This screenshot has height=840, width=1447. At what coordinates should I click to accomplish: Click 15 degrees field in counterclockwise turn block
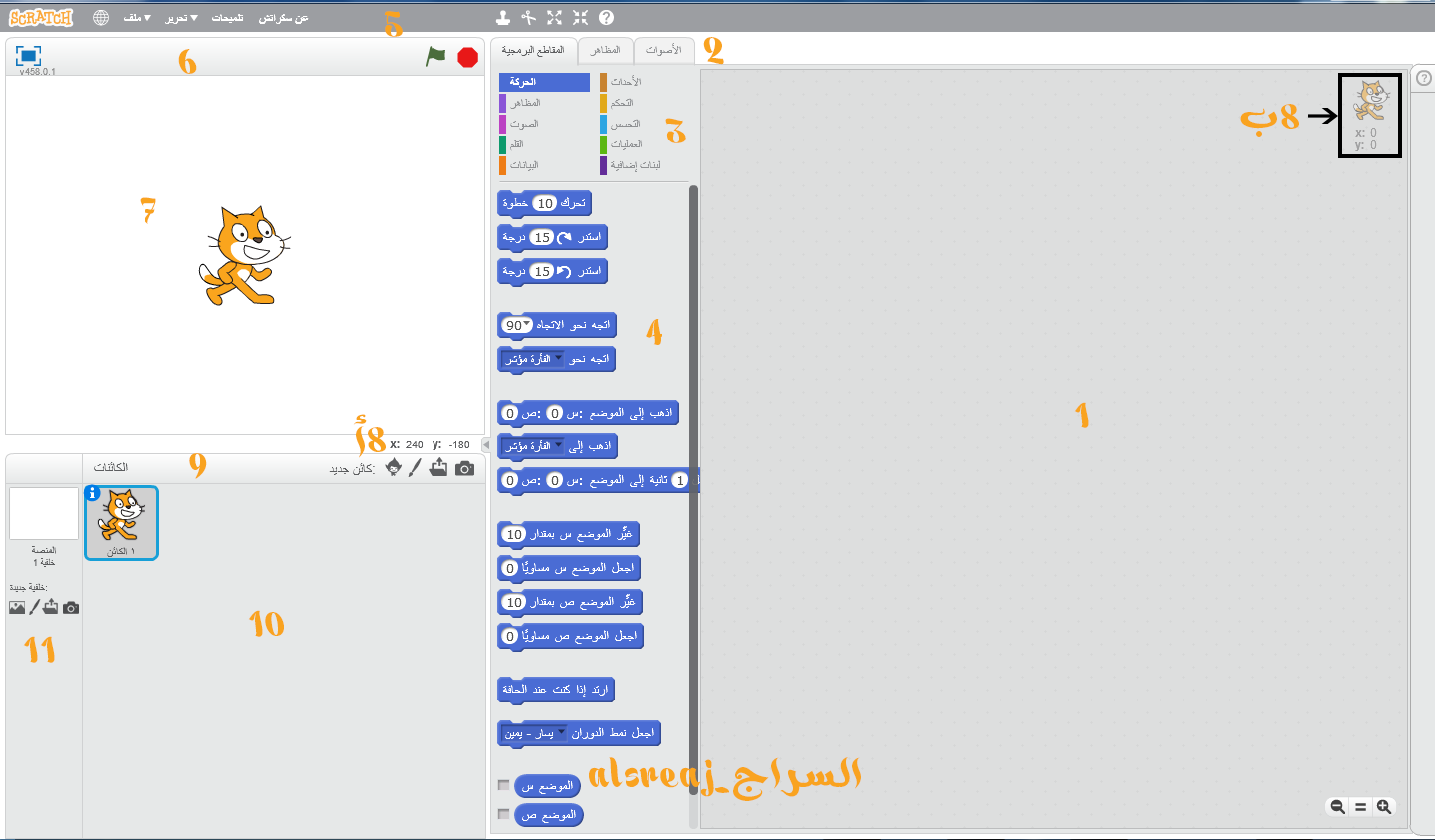pos(541,271)
